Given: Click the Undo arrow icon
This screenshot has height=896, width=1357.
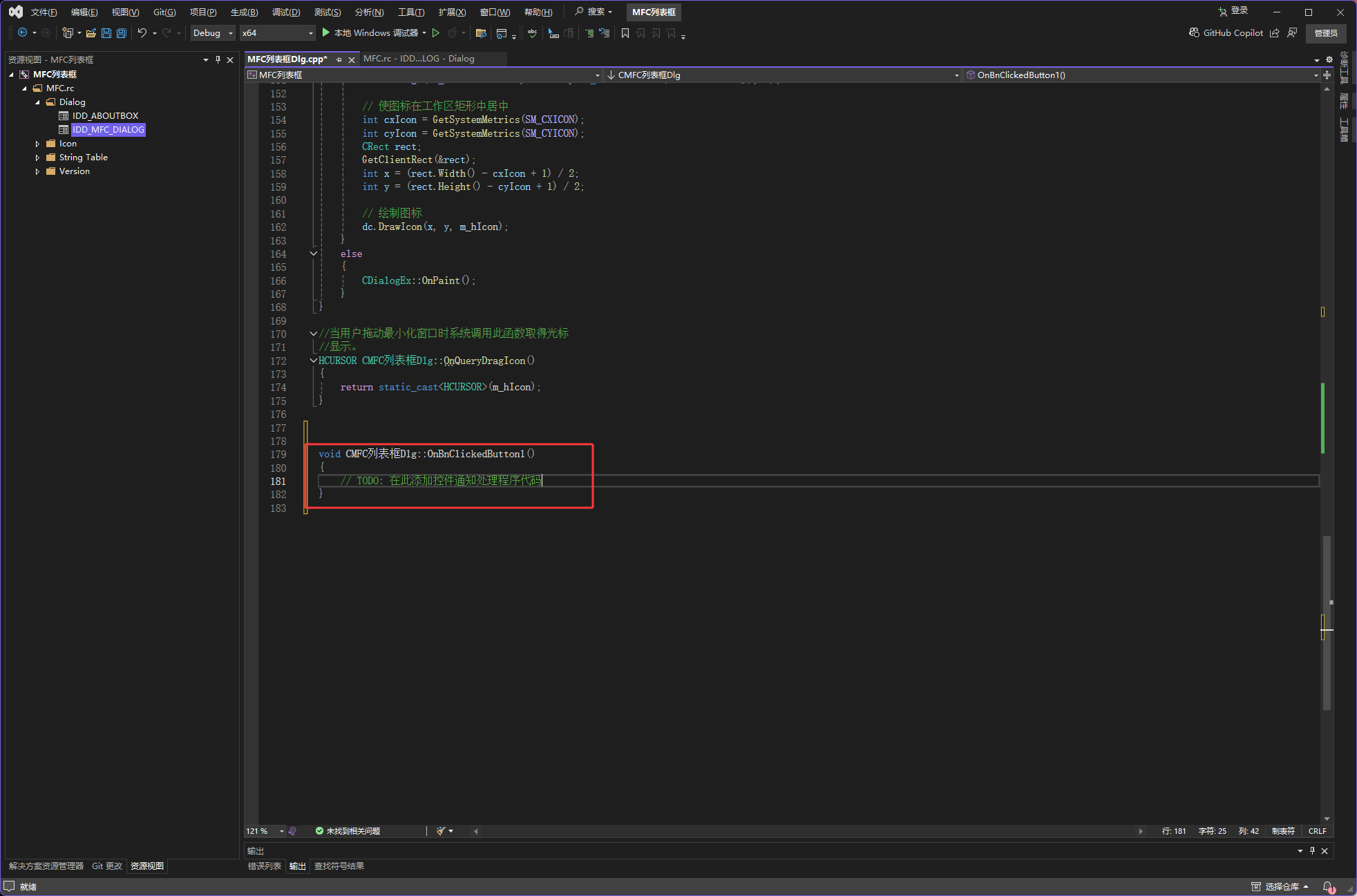Looking at the screenshot, I should [x=142, y=33].
